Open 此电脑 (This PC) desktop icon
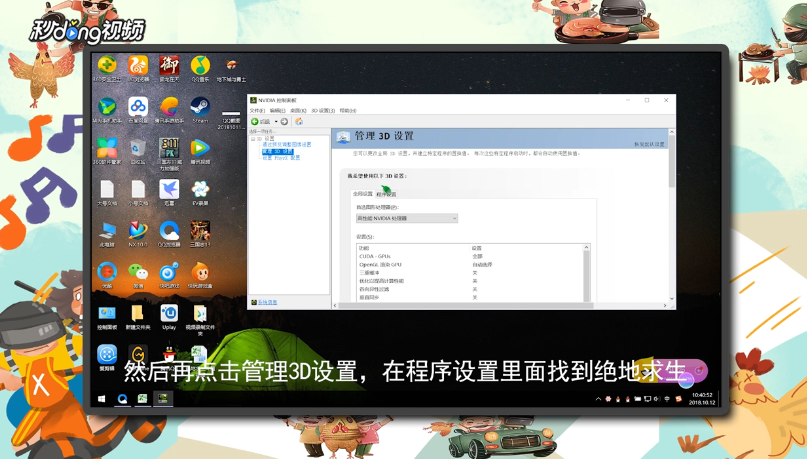The image size is (807, 459). [107, 234]
